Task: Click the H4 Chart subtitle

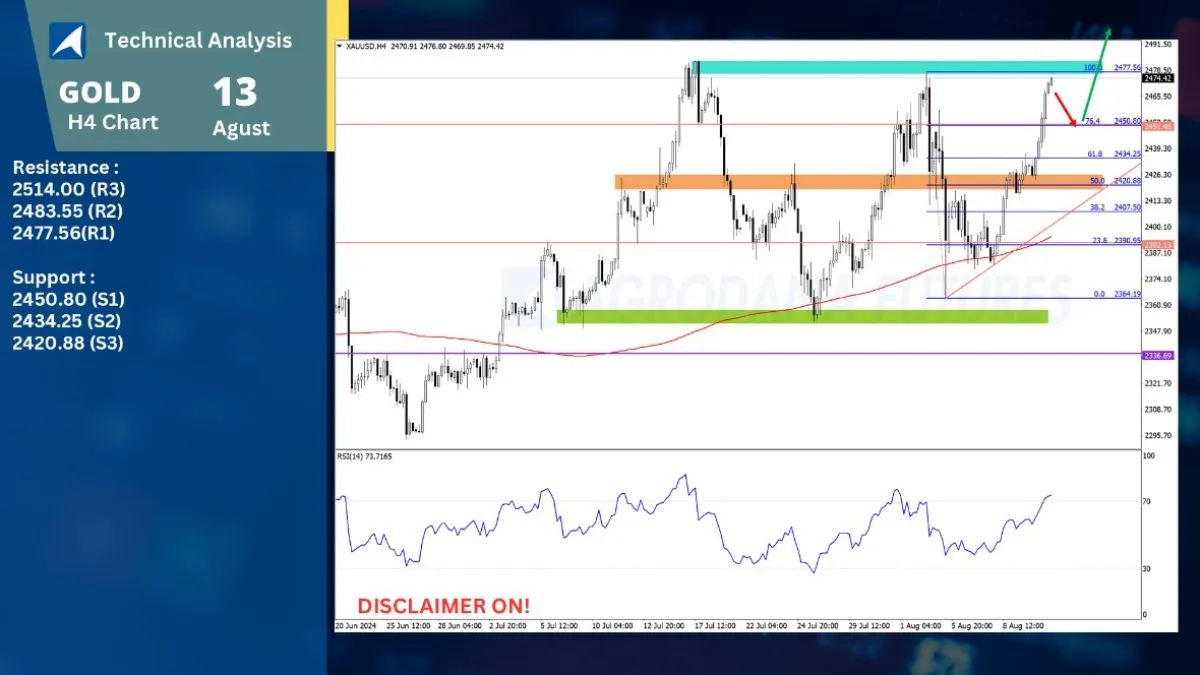Action: click(x=113, y=123)
